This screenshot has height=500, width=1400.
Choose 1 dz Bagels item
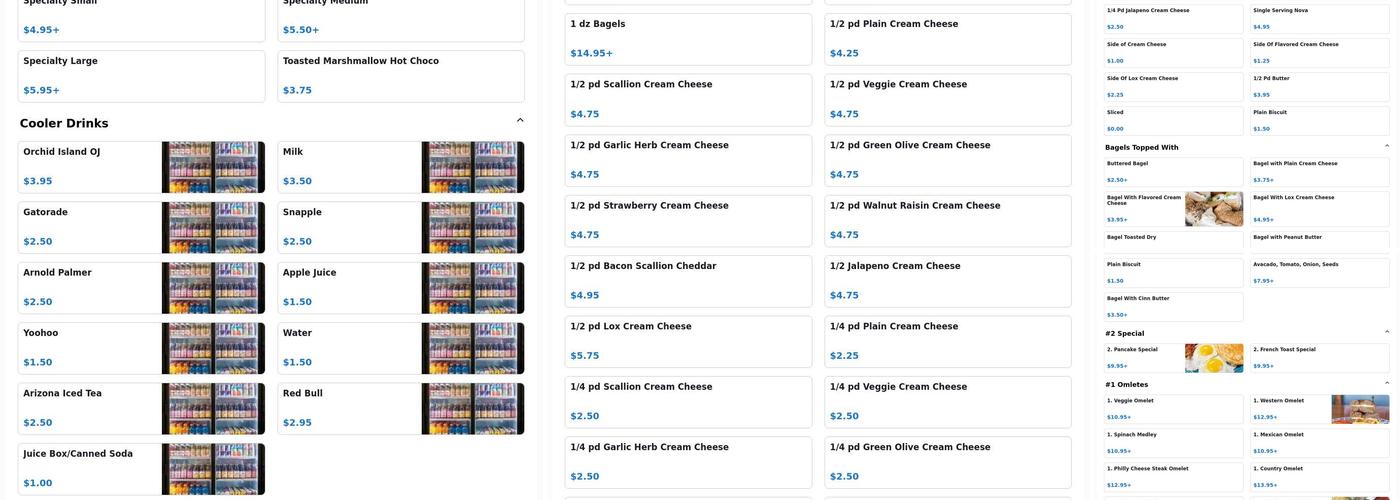688,39
